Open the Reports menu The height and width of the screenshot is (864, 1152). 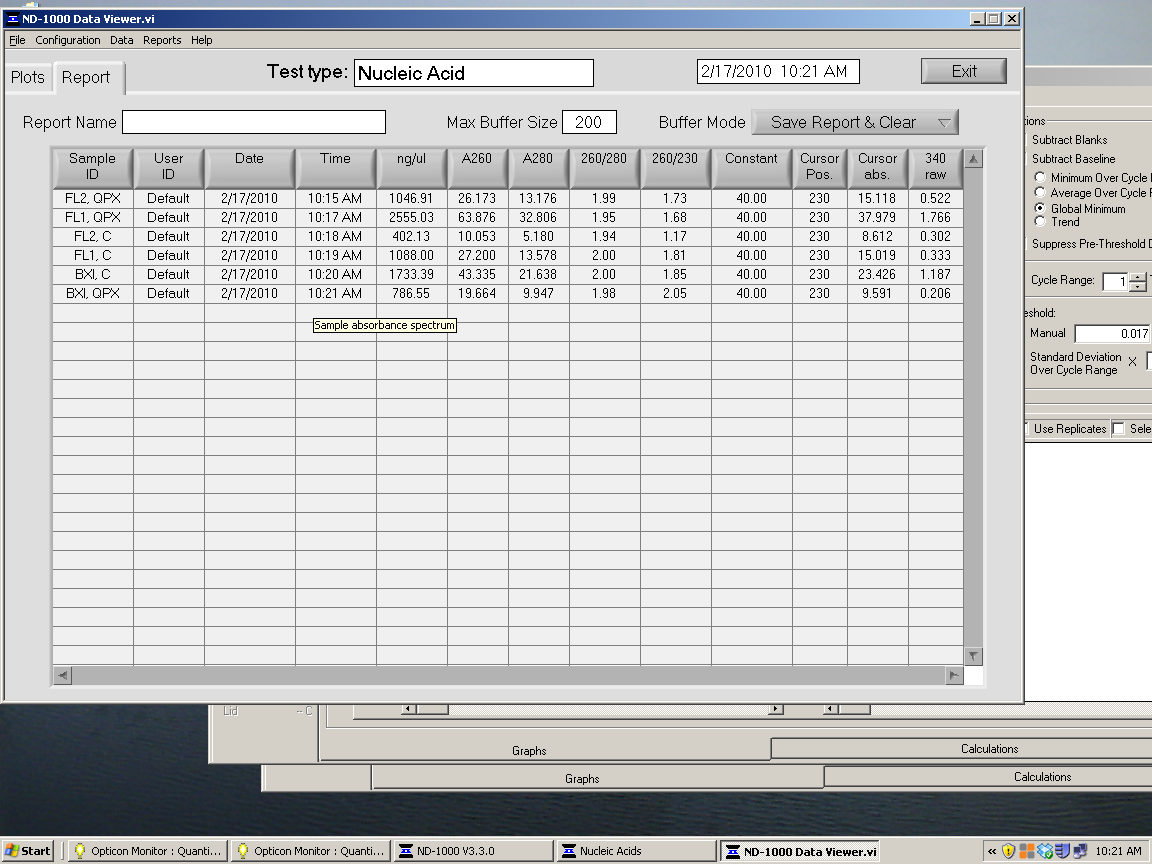coord(162,40)
